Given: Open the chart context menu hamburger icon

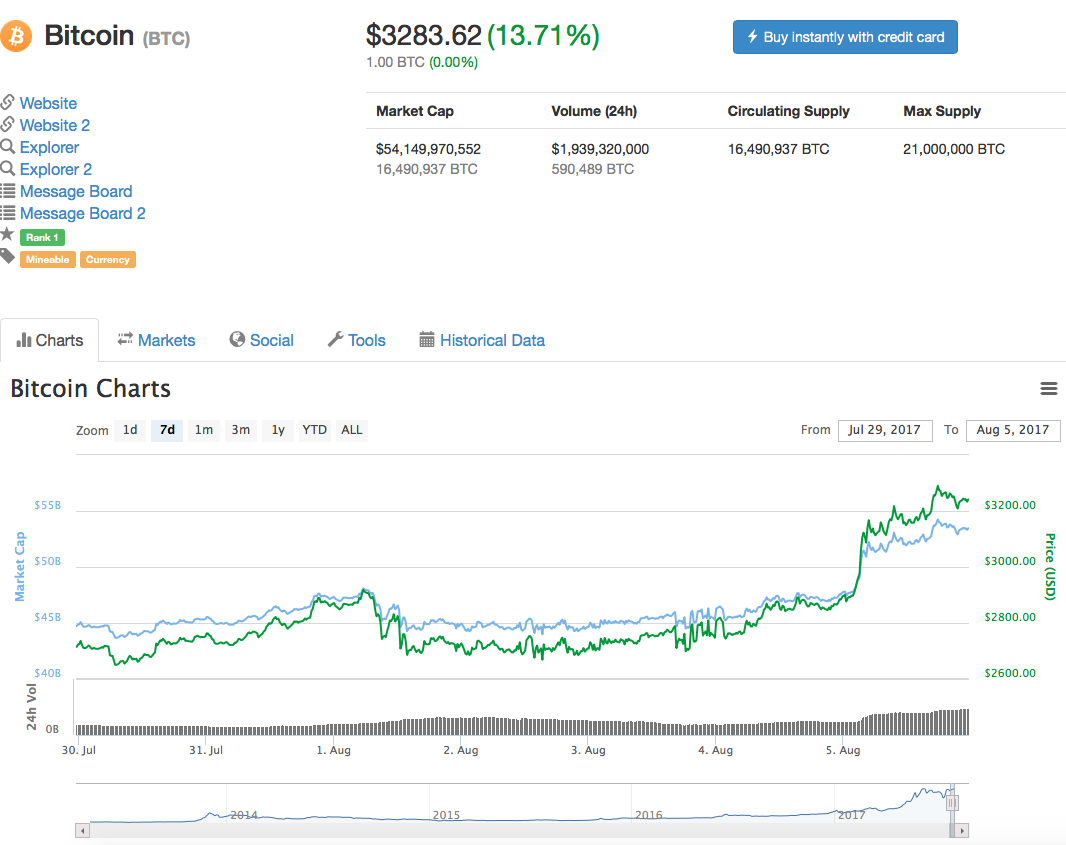Looking at the screenshot, I should click(x=1049, y=388).
